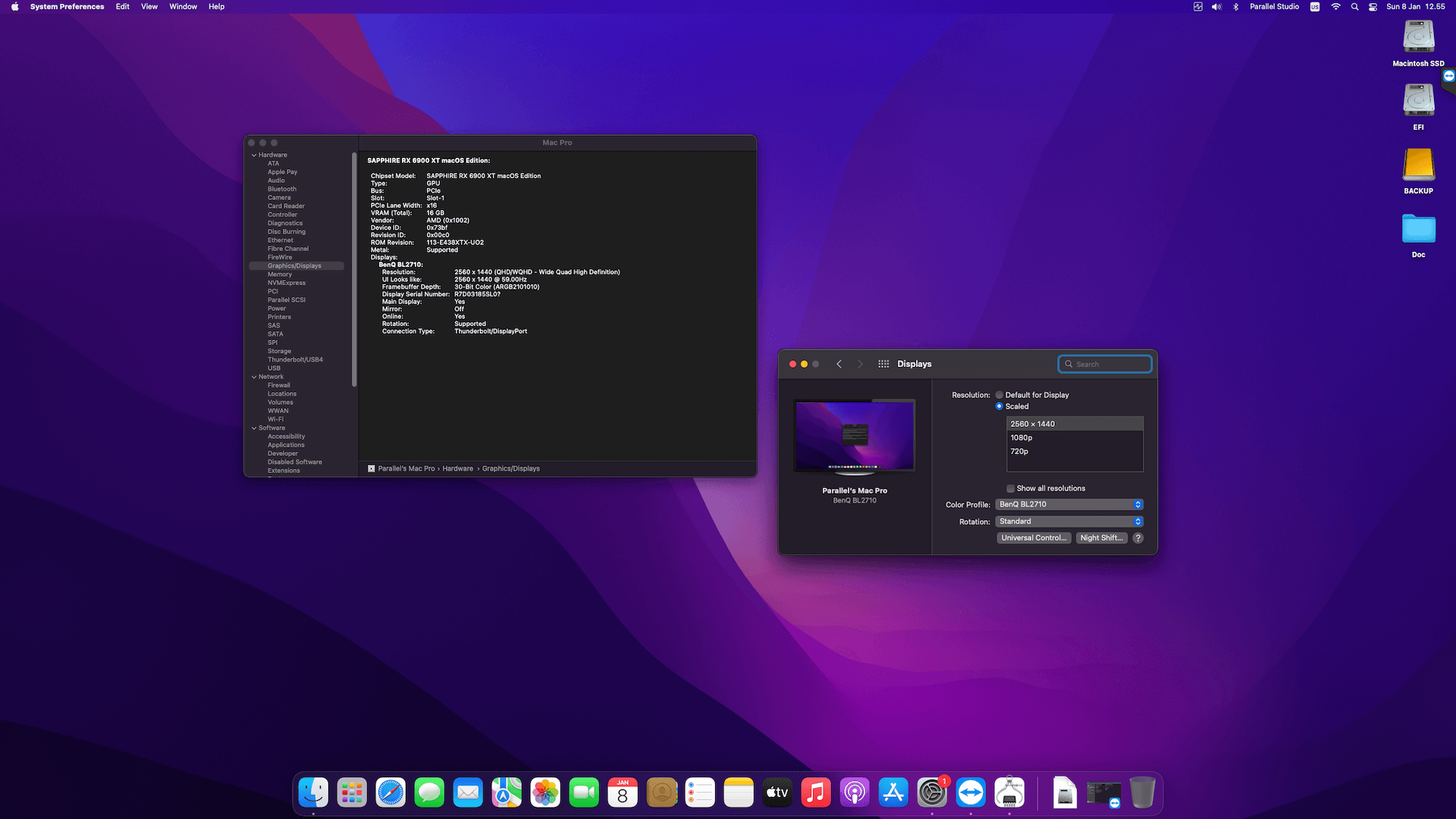Image resolution: width=1456 pixels, height=819 pixels.
Task: Open Mail app in the dock
Action: click(468, 792)
